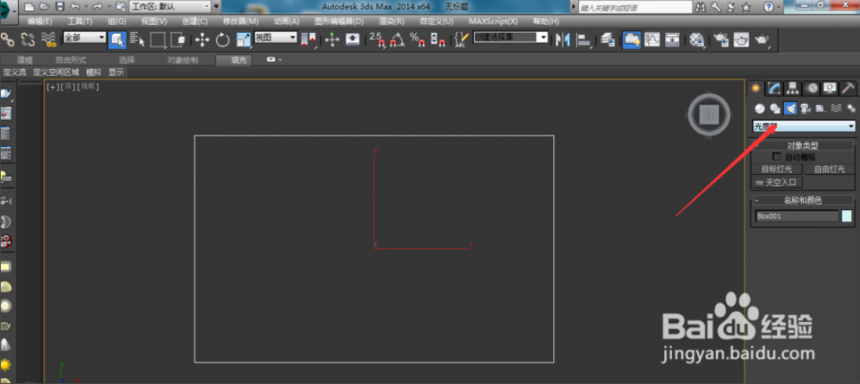Open the object color swatch
The height and width of the screenshot is (384, 860).
pos(847,216)
